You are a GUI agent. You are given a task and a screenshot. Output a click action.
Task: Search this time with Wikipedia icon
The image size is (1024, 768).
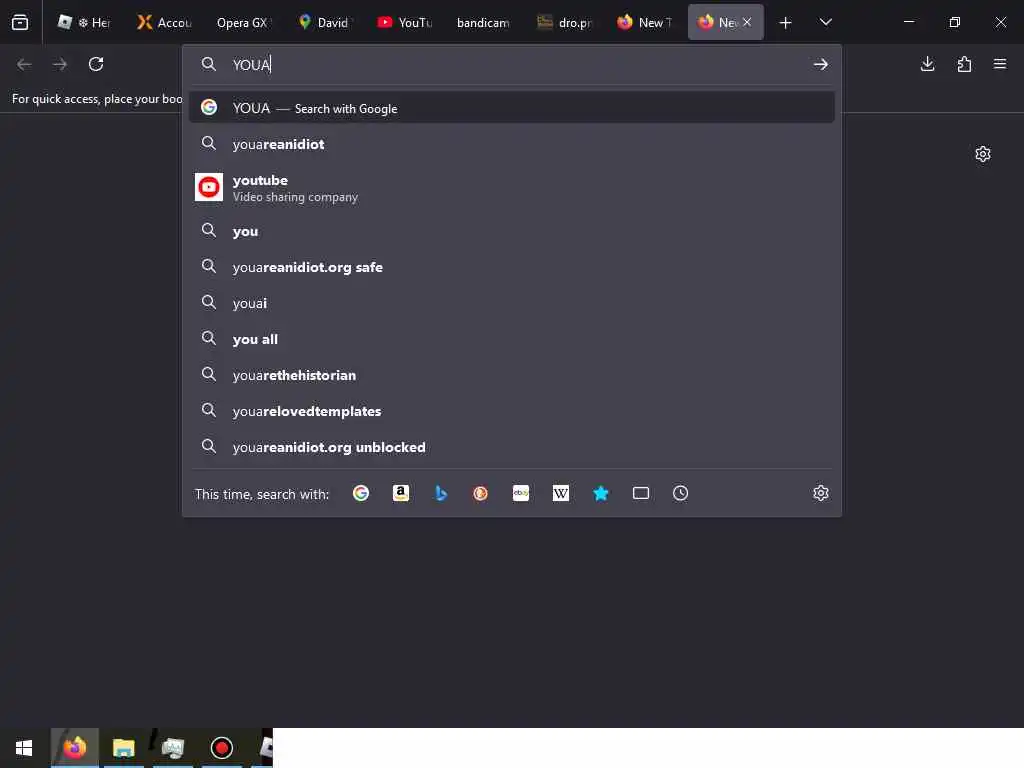(x=560, y=493)
